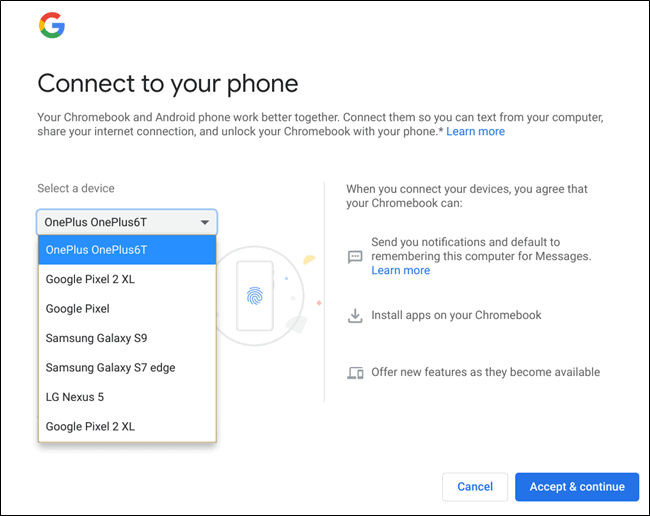
Task: Open Learn more link in the intro paragraph
Action: coord(475,132)
